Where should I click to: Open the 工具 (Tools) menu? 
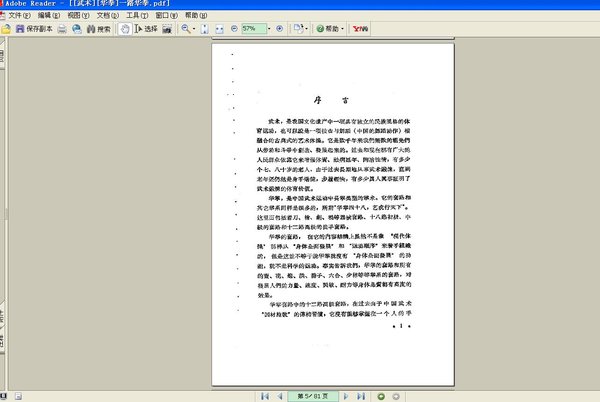click(x=137, y=16)
